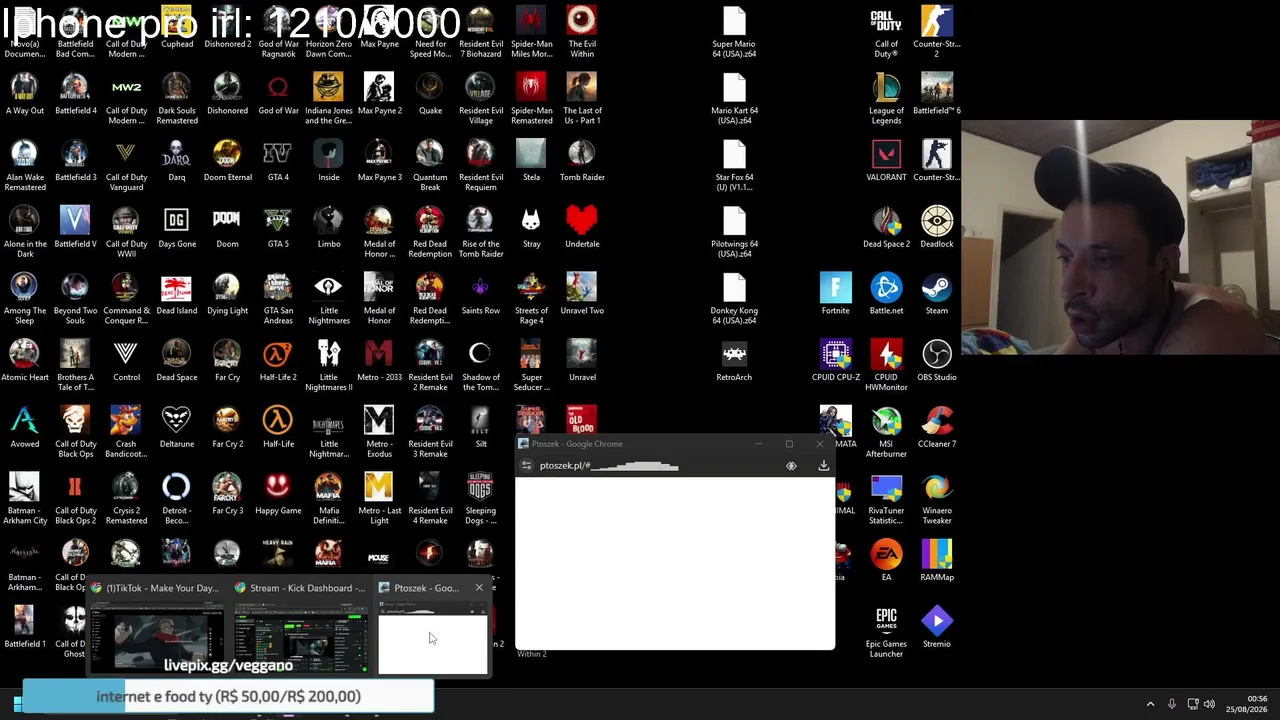Select the Spider-Man Remastered shortcut

tap(531, 97)
